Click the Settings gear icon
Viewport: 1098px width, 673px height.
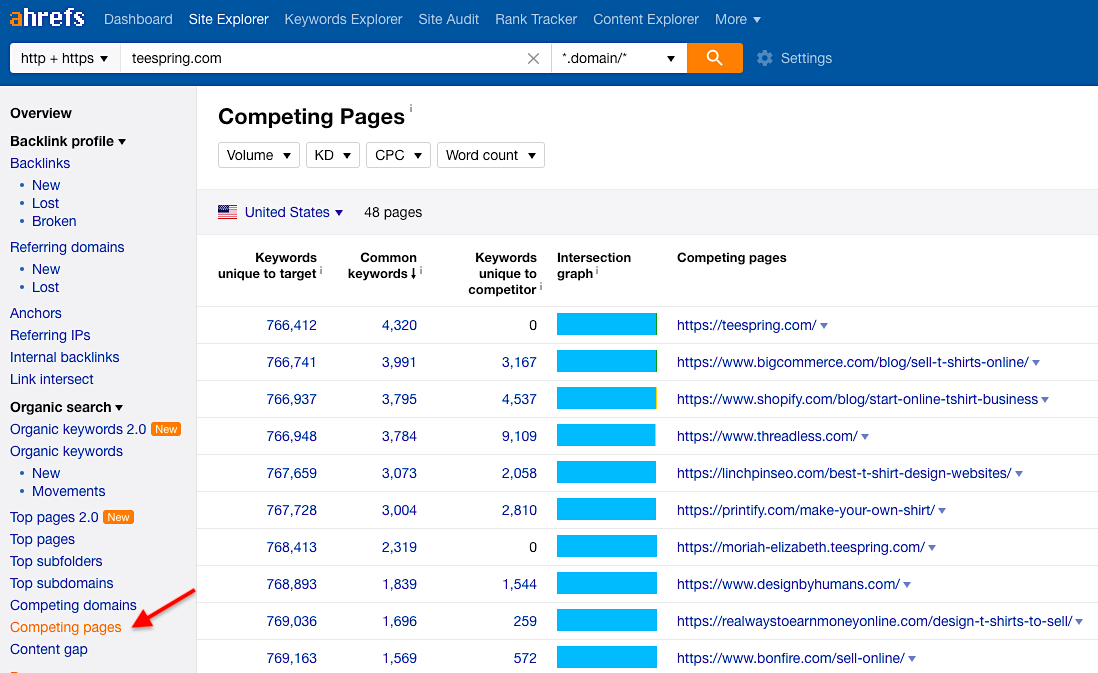(x=765, y=58)
